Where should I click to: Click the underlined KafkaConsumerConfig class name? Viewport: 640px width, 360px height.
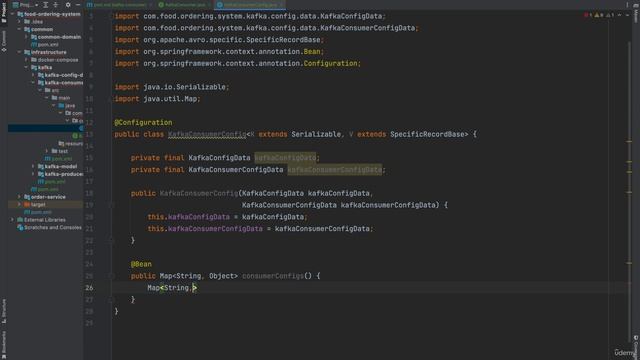[x=207, y=134]
